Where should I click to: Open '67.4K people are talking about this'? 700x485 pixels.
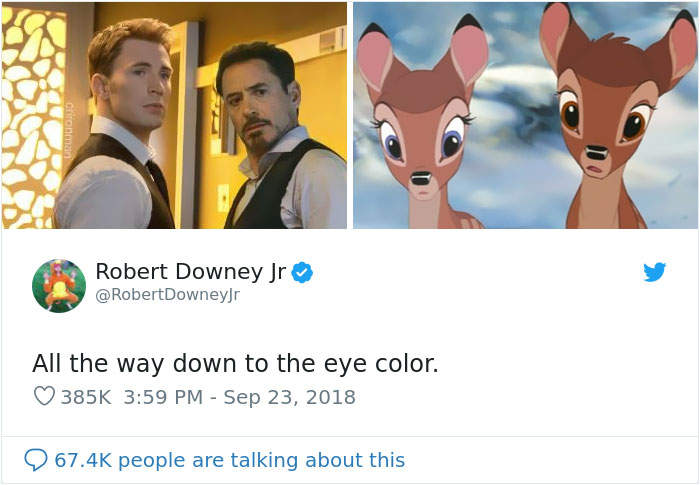coord(229,460)
